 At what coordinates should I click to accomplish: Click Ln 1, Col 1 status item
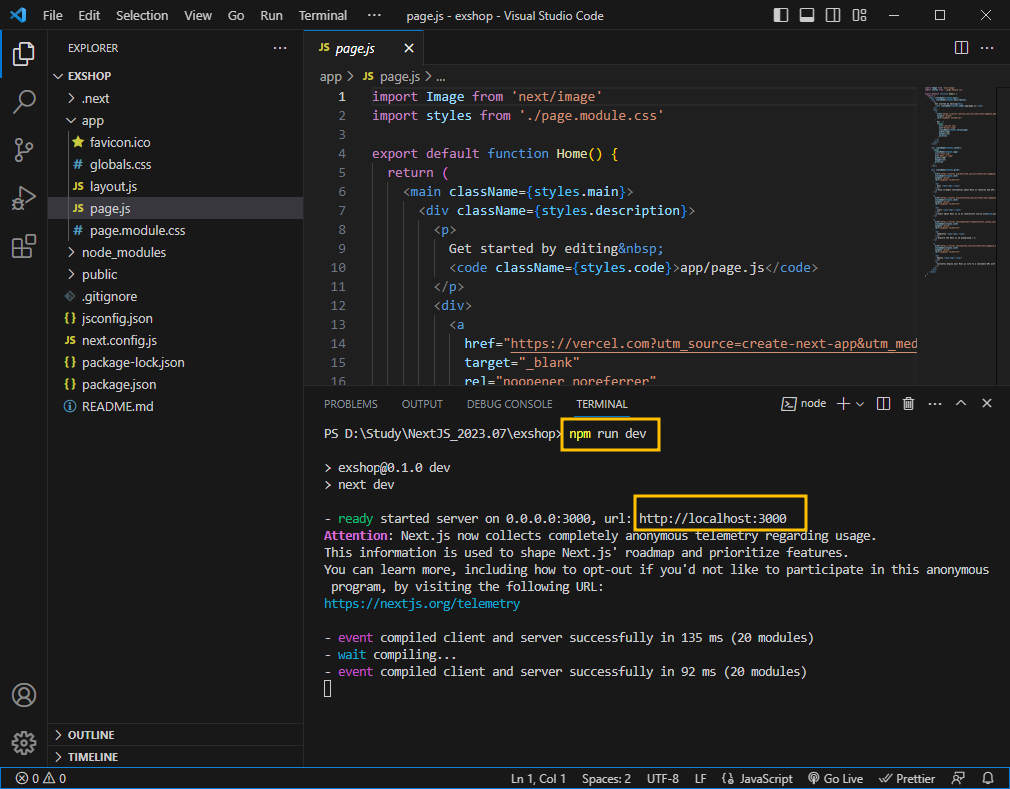click(x=538, y=778)
